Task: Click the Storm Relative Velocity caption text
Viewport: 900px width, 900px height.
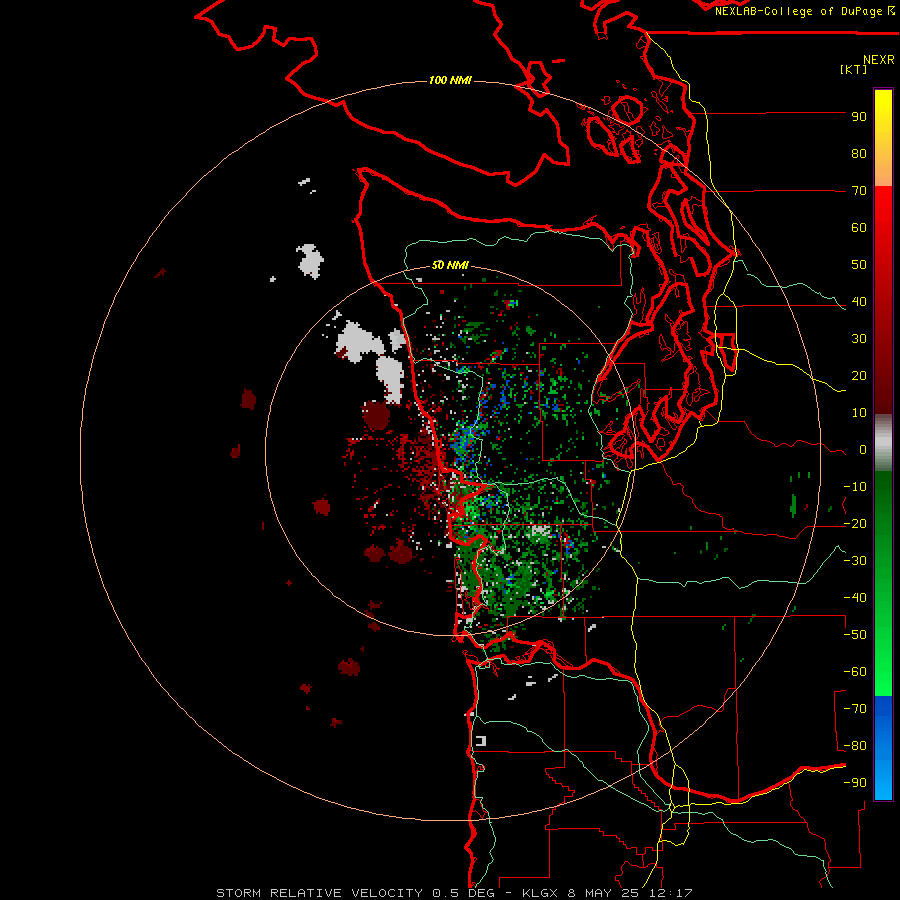Action: pos(454,893)
